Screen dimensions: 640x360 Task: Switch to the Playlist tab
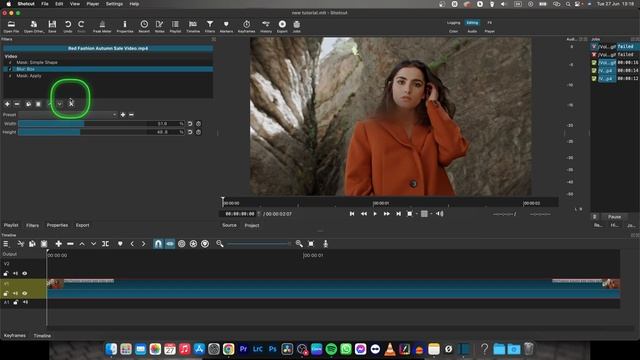pyautogui.click(x=11, y=225)
